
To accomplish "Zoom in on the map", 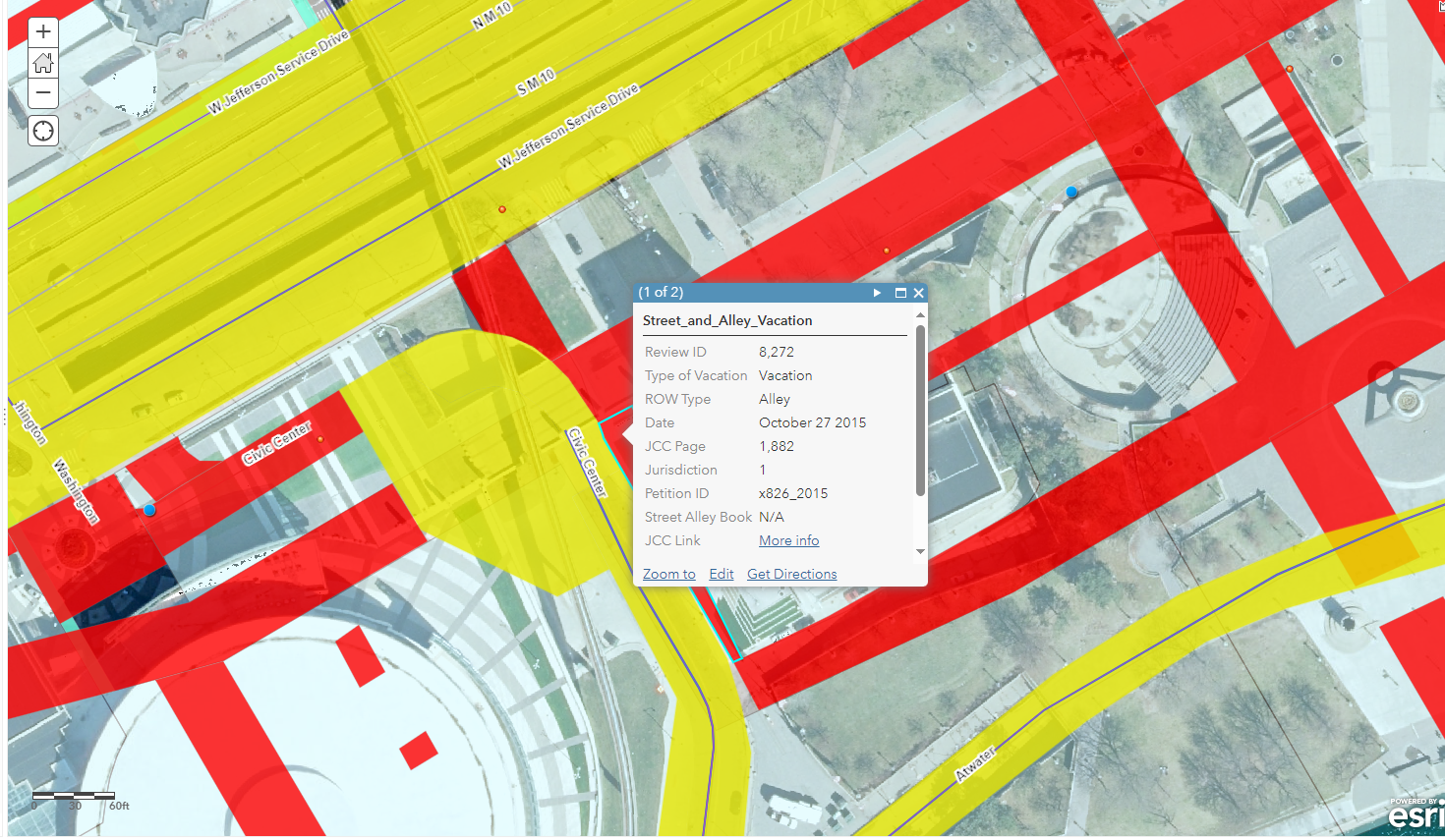I will click(43, 32).
